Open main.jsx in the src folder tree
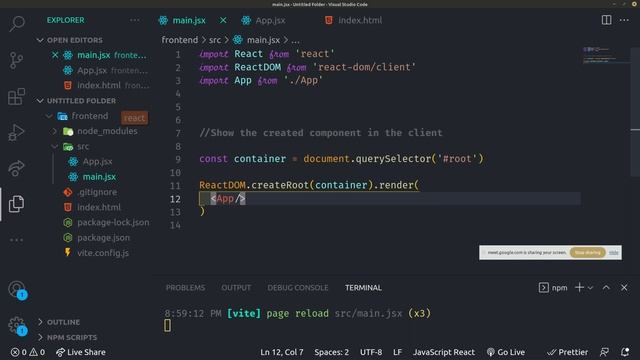Screen dimensions: 640x360 pos(99,177)
